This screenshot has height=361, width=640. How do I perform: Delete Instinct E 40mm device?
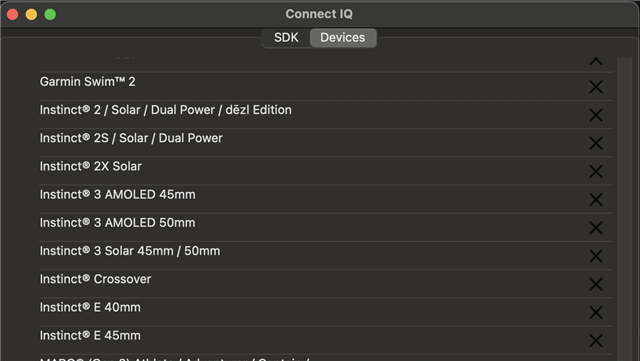pyautogui.click(x=596, y=312)
